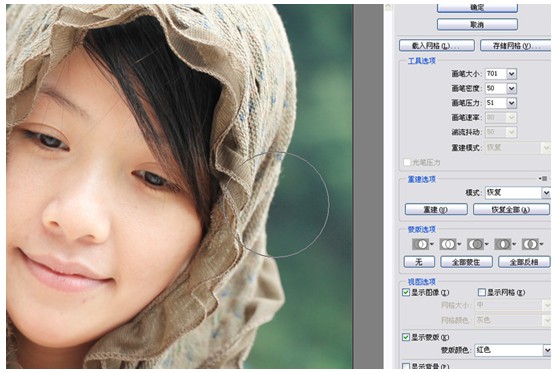Click the Replace Selection mask icon
This screenshot has height=372, width=557.
(x=422, y=244)
